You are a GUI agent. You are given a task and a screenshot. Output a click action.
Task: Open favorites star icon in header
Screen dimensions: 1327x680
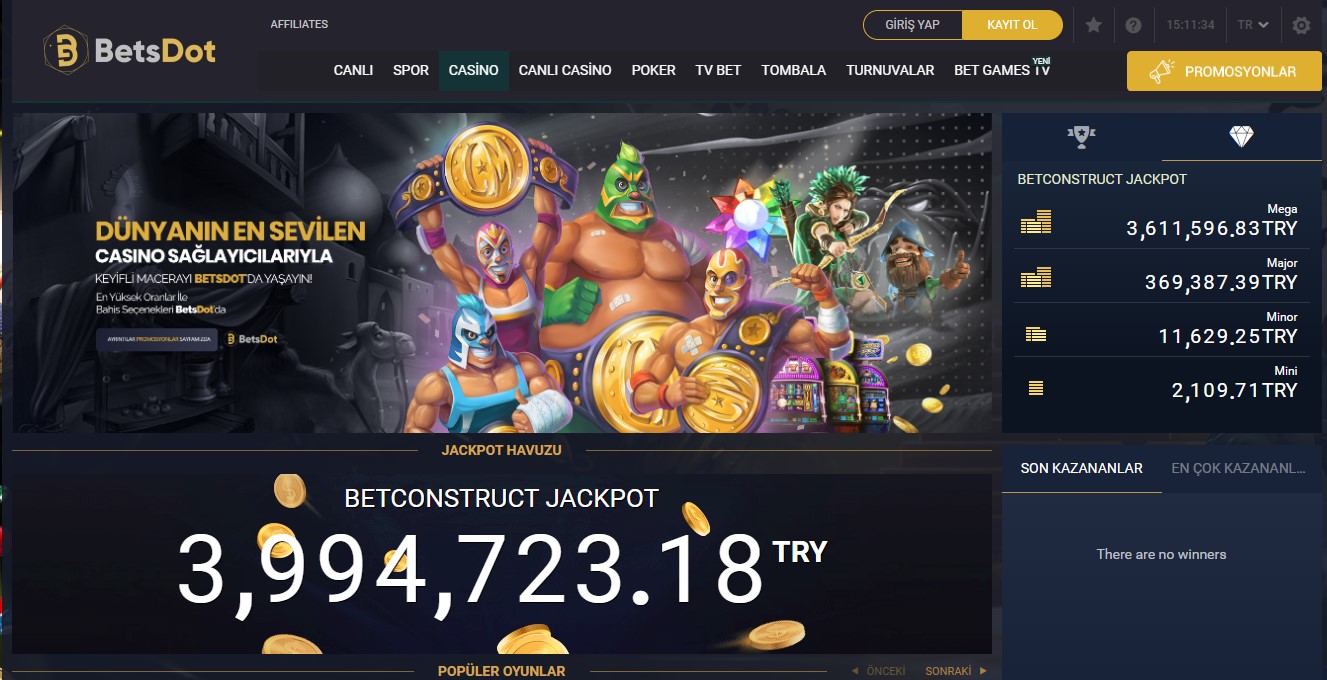(1094, 25)
